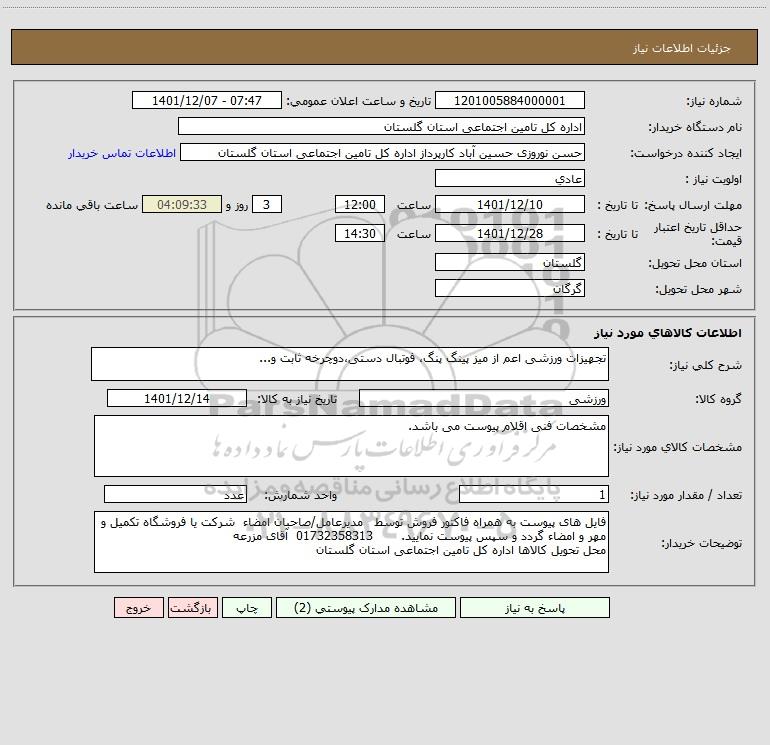The width and height of the screenshot is (770, 745).
Task: Click the خروج exit button
Action: (138, 607)
